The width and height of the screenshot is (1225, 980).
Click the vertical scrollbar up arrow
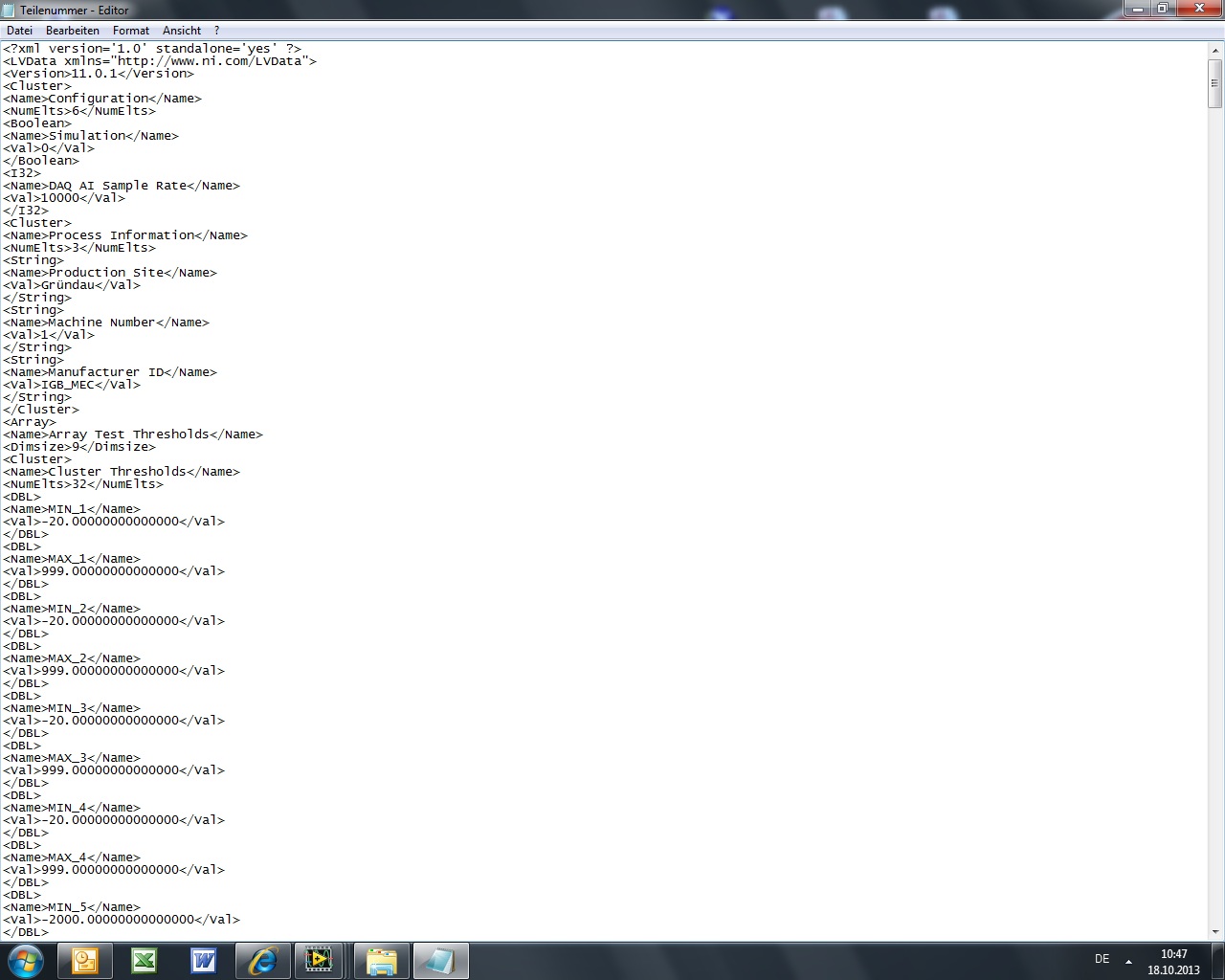click(x=1215, y=50)
